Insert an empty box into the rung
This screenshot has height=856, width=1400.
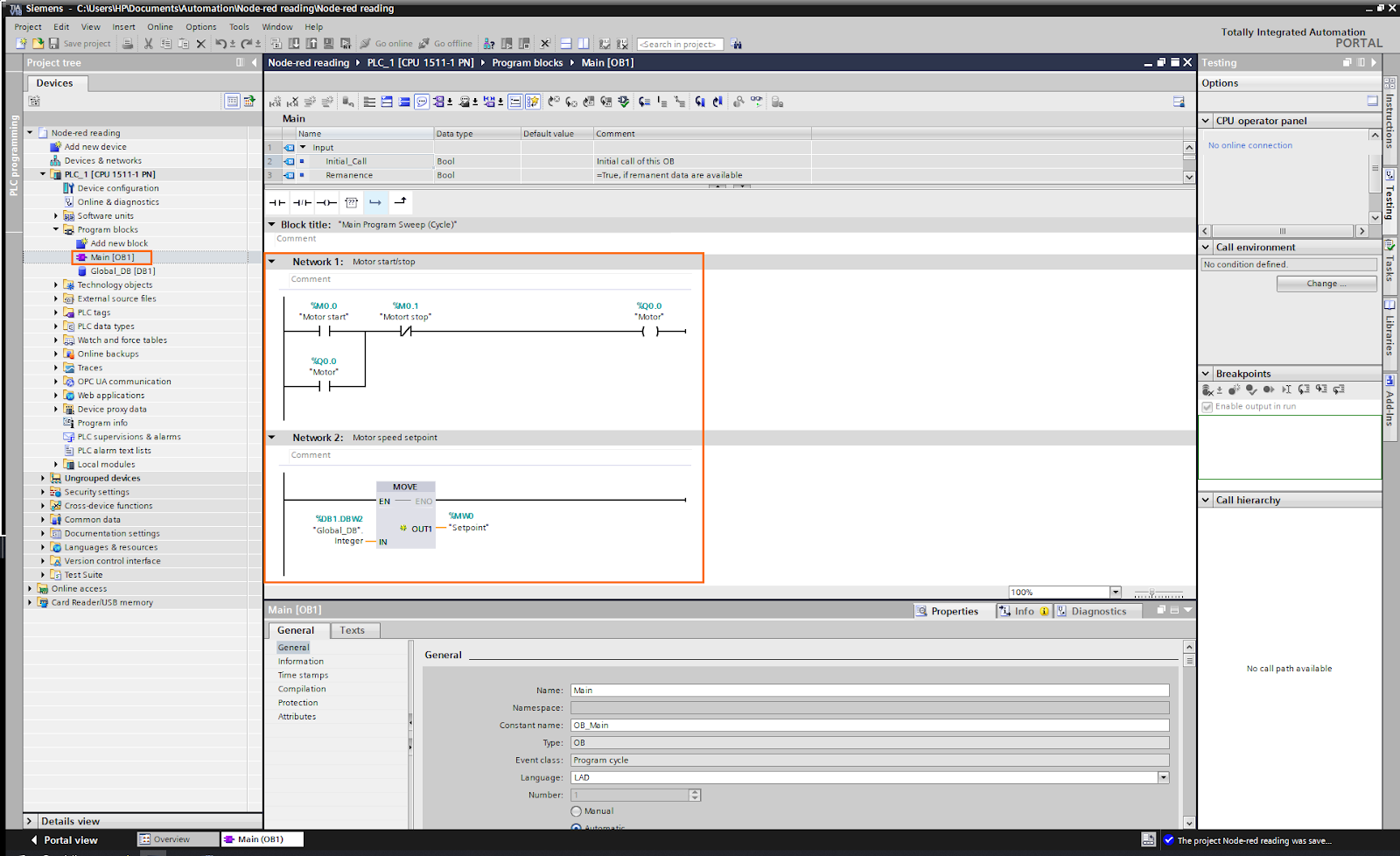(351, 202)
